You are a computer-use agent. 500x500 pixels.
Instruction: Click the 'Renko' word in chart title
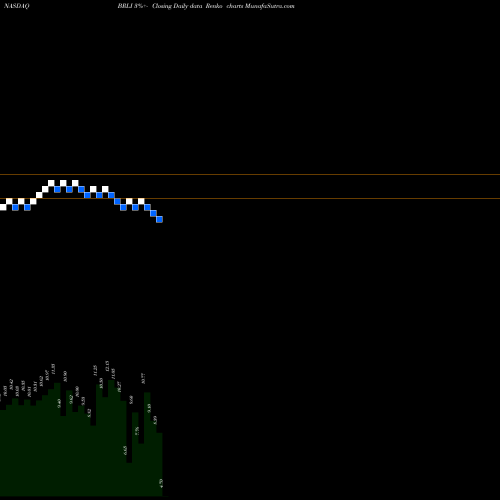(215, 6)
